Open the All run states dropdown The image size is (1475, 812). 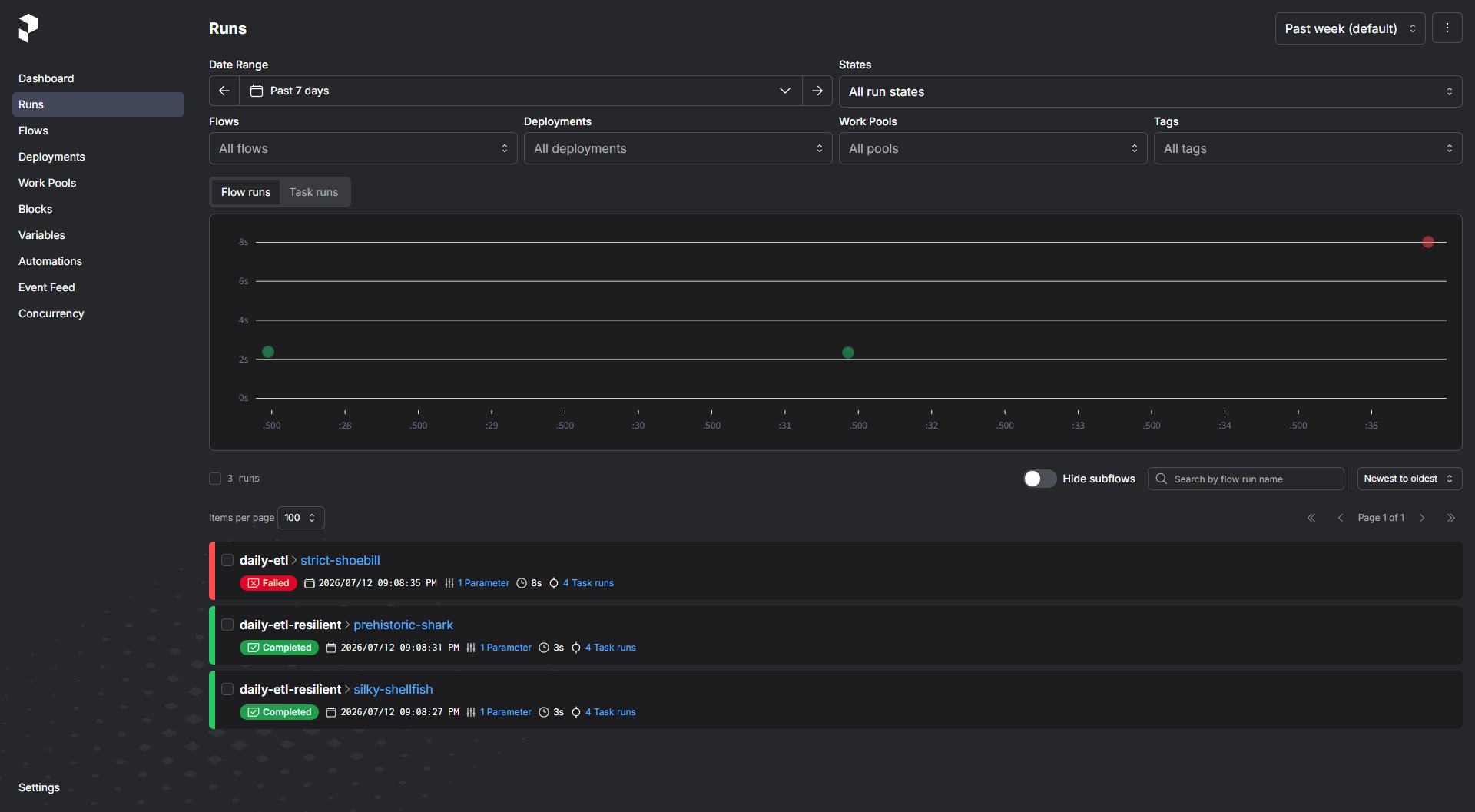[x=1150, y=91]
